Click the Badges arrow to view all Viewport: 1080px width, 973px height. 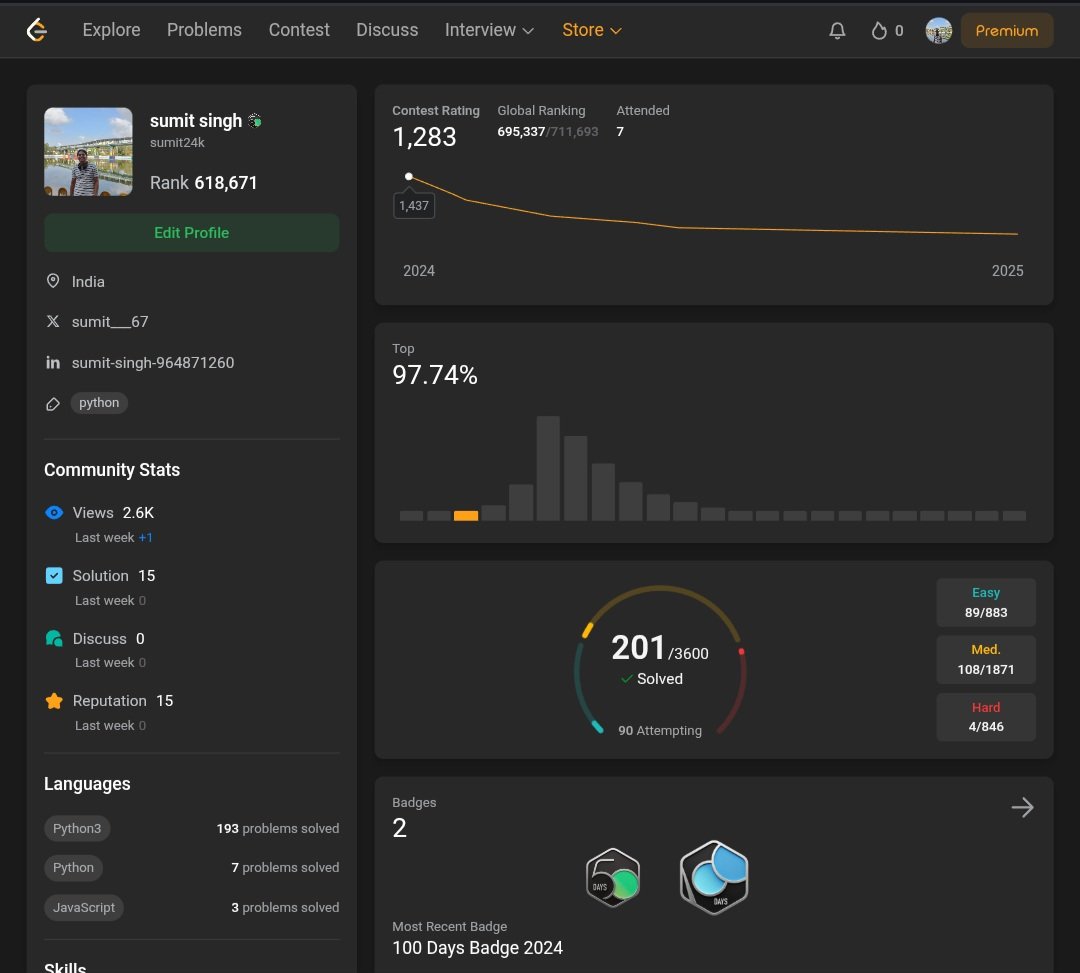pos(1022,807)
